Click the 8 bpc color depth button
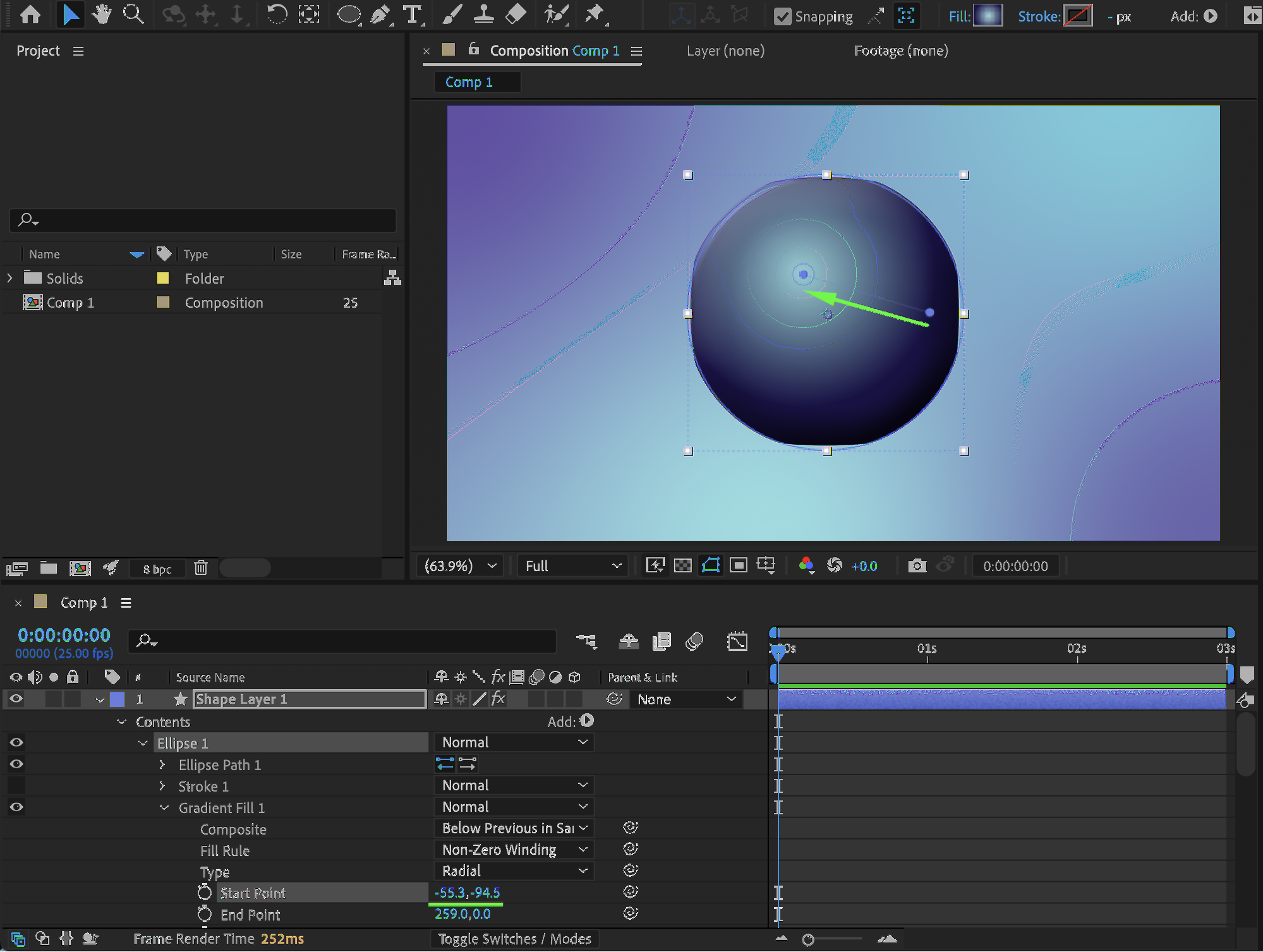 coord(157,569)
